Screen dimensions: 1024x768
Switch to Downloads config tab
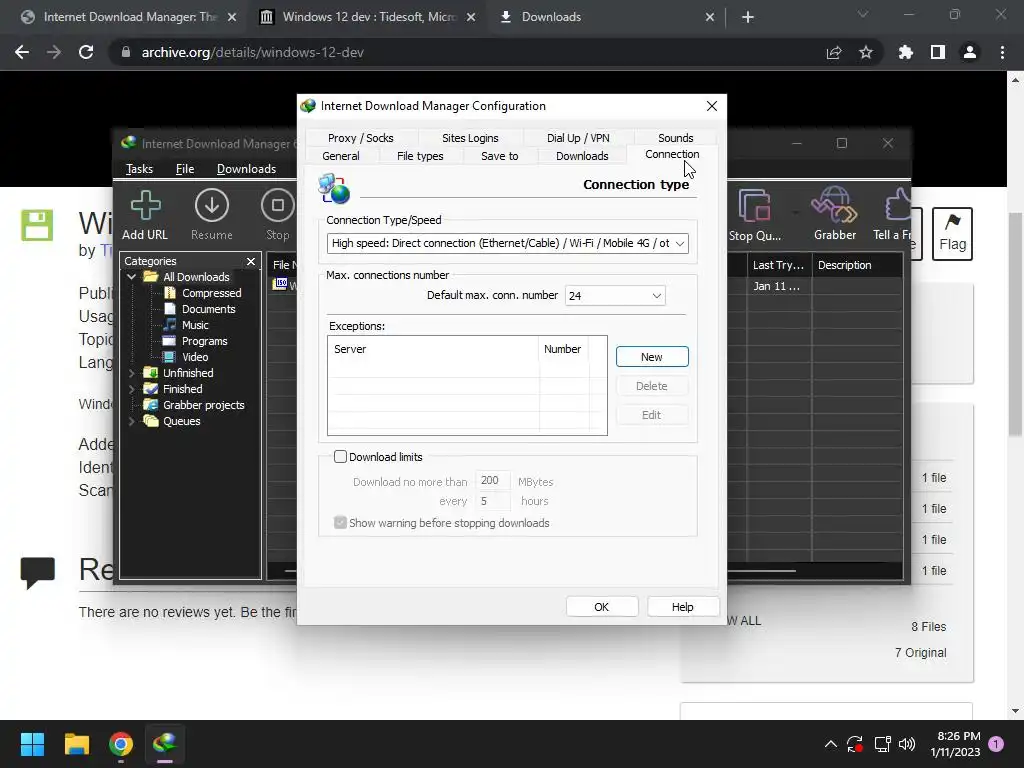coord(582,156)
